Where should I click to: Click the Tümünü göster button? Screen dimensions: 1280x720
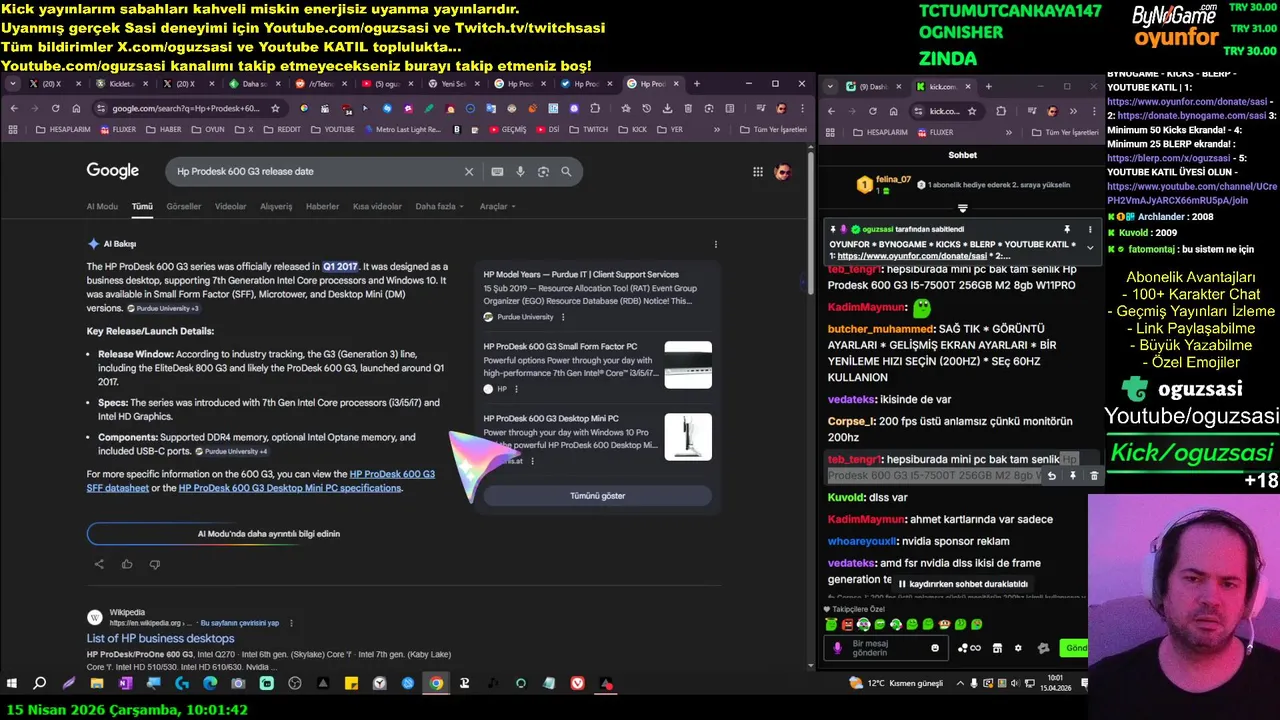597,496
